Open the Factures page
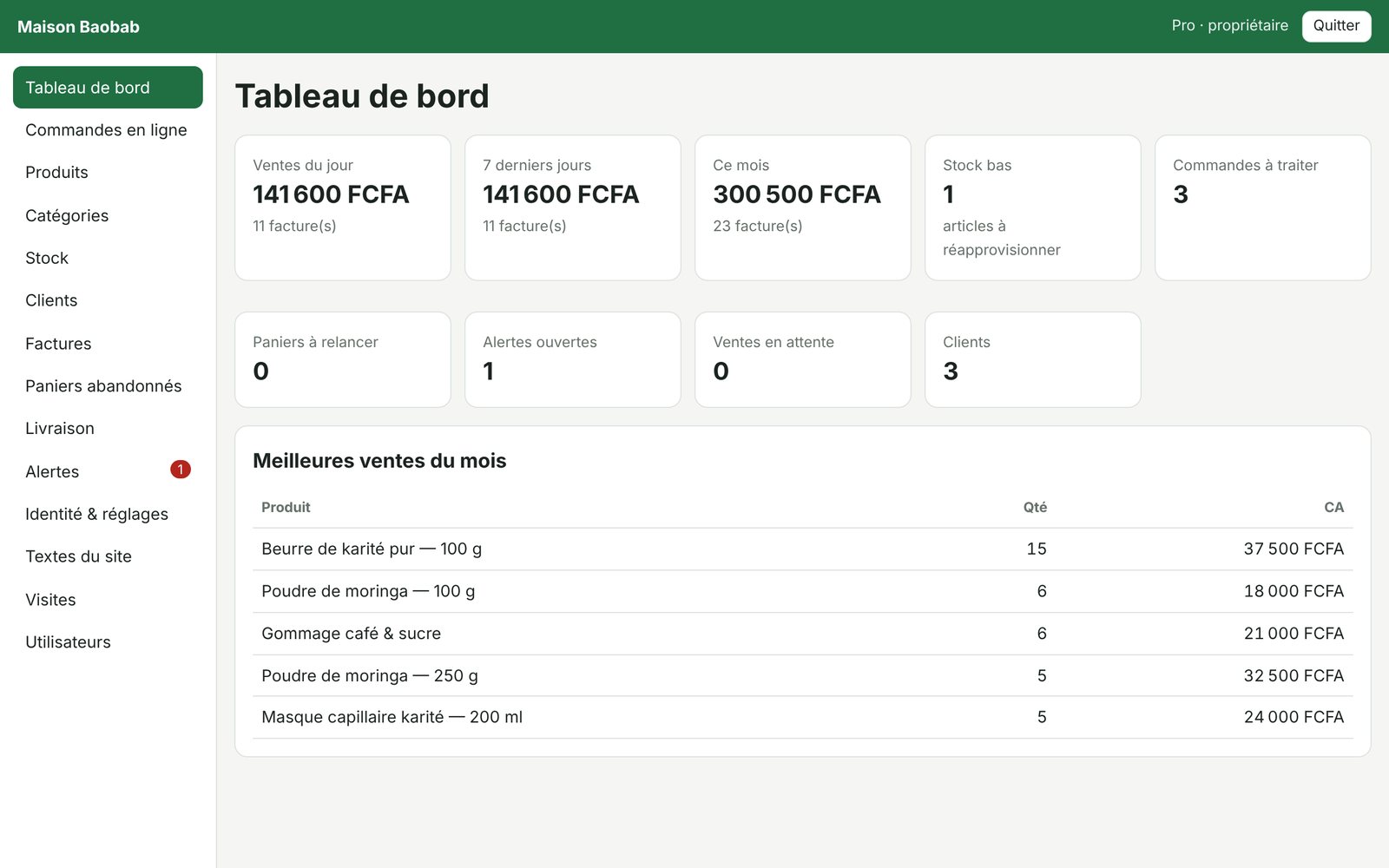This screenshot has height=868, width=1389. (108, 344)
